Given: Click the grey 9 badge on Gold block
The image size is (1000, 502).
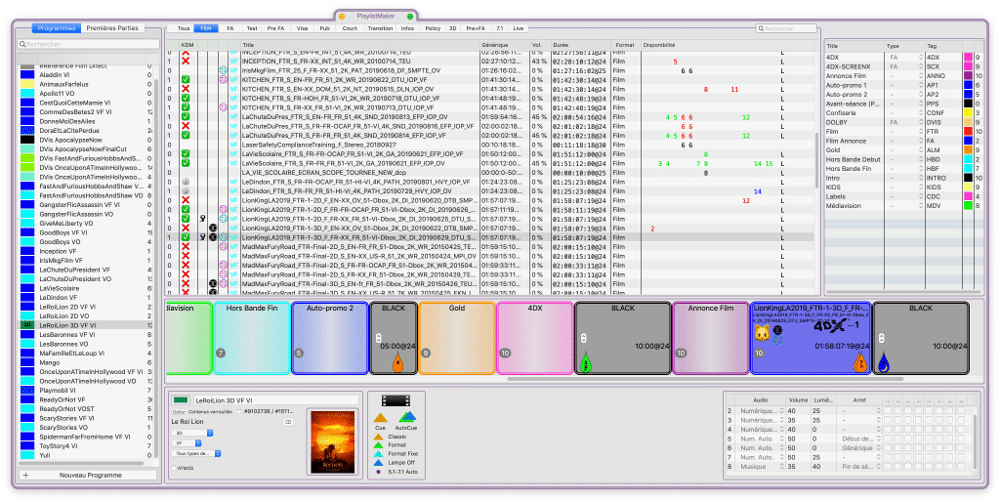Looking at the screenshot, I should (425, 353).
